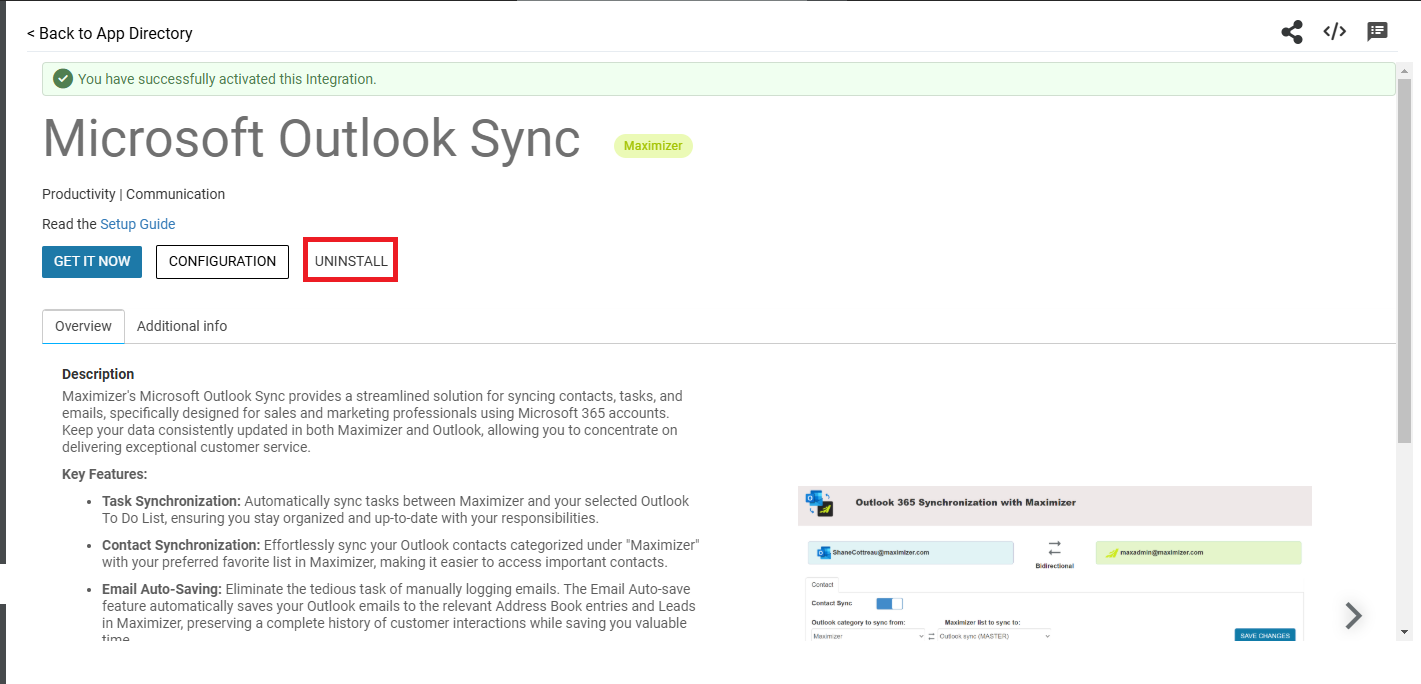The width and height of the screenshot is (1421, 684).
Task: Click the "You have successfully activated this Integration." message
Action: tap(227, 79)
